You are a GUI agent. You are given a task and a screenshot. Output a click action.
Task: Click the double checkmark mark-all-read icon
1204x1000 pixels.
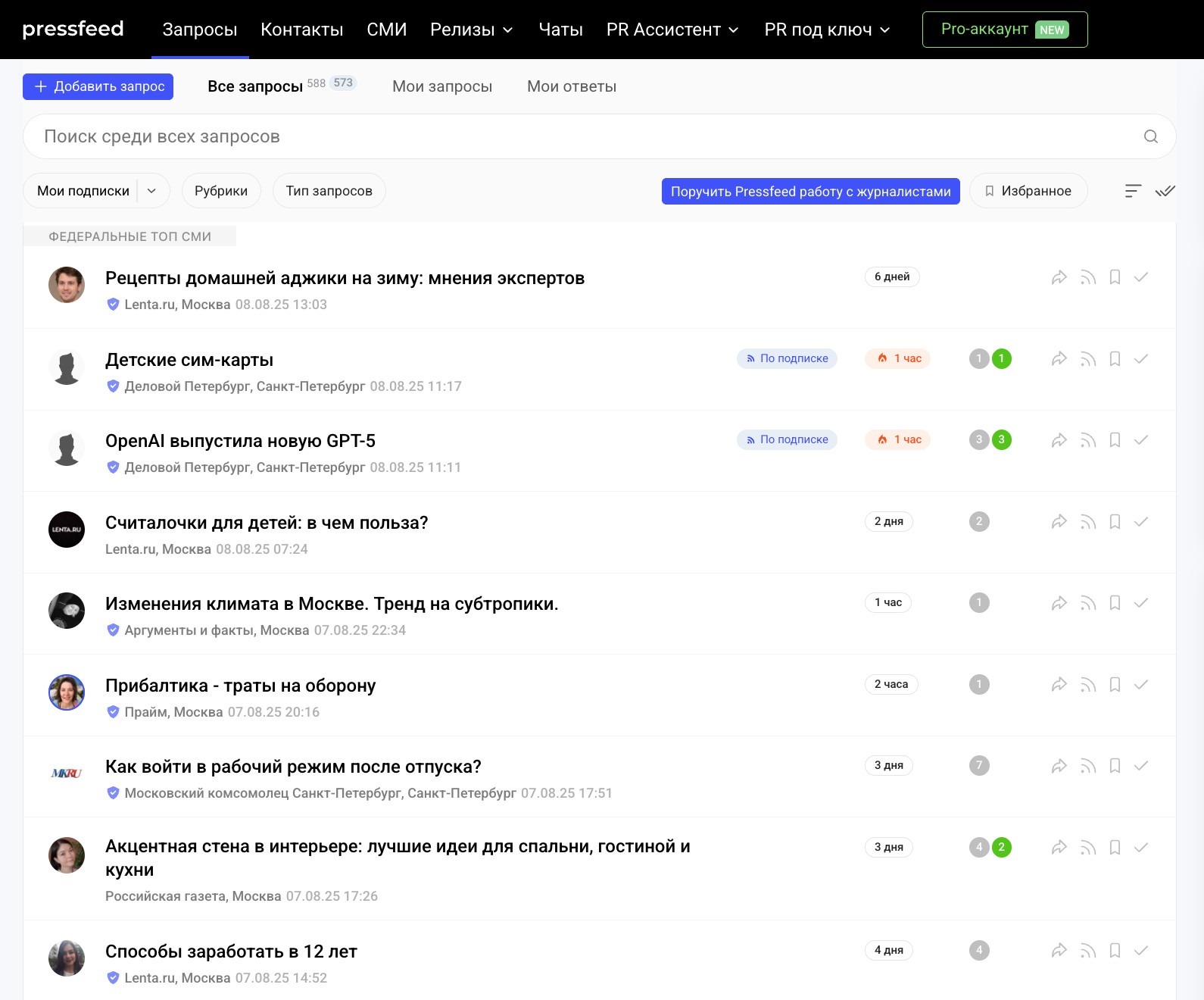tap(1165, 191)
